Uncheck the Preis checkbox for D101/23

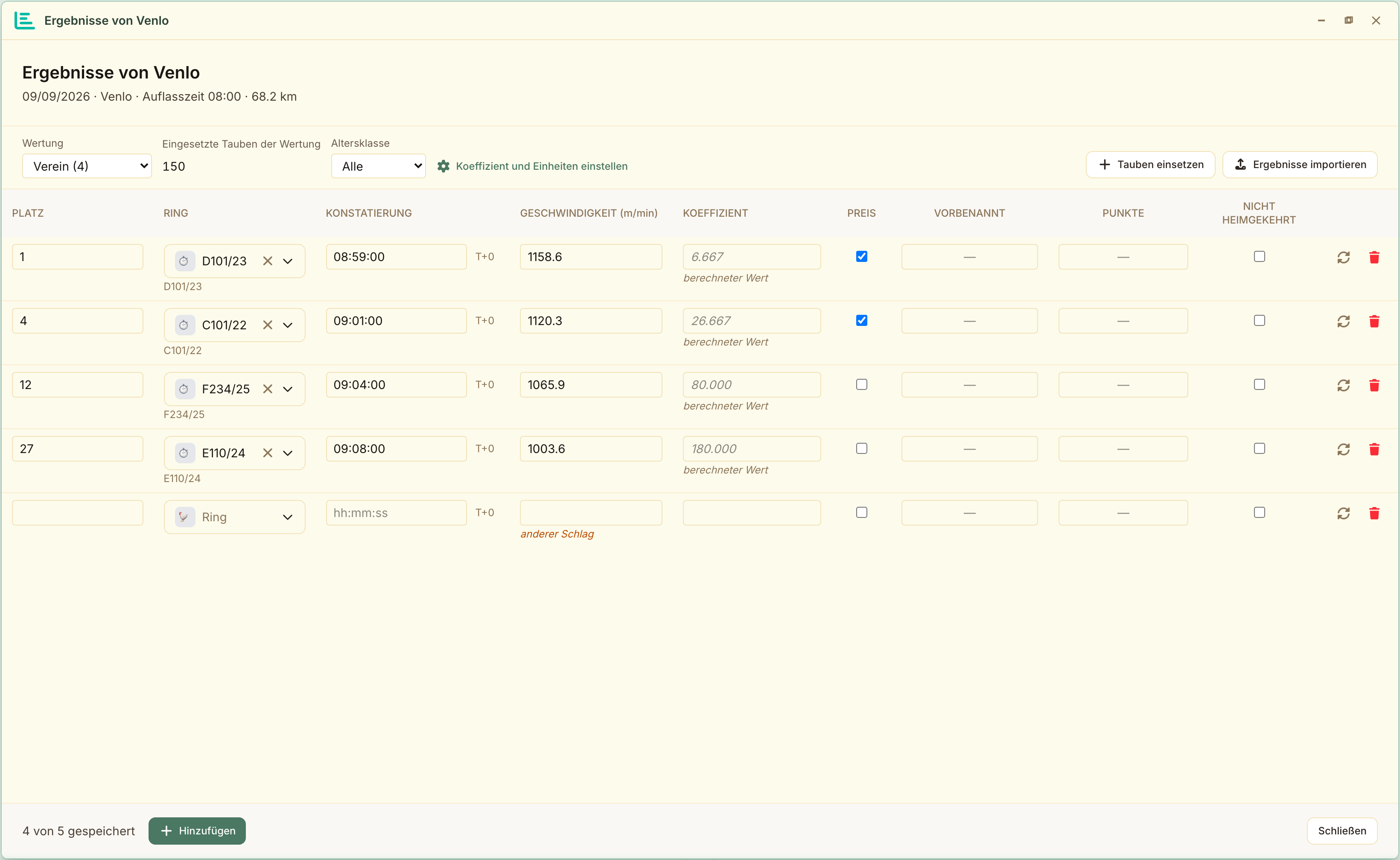pyautogui.click(x=861, y=256)
